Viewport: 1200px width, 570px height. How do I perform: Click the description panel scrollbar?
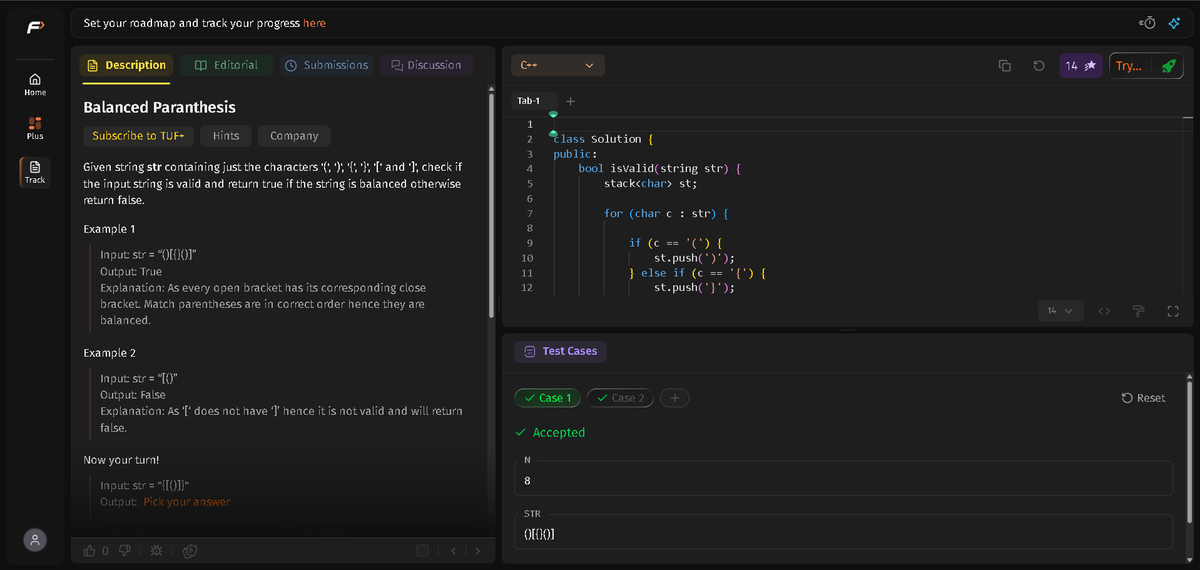(x=490, y=204)
